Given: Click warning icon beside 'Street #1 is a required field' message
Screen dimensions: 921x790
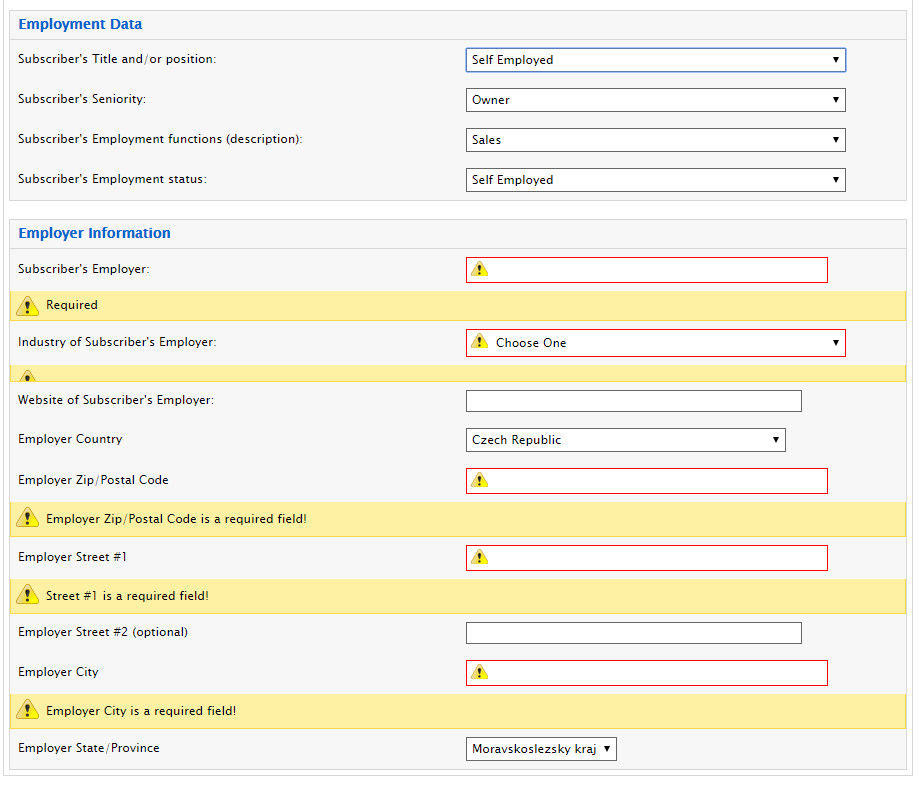Looking at the screenshot, I should [x=28, y=596].
